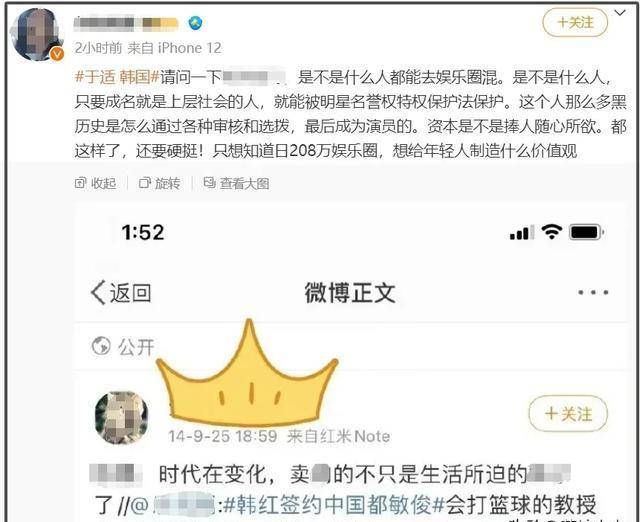
Task: Click the collapse icon beside 收起
Action: (x=80, y=183)
